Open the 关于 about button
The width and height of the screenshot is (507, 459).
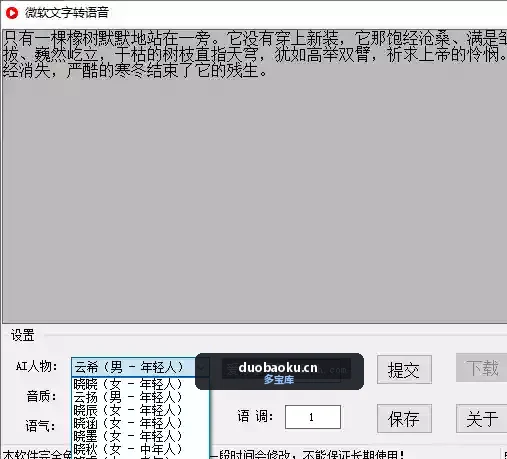point(482,419)
